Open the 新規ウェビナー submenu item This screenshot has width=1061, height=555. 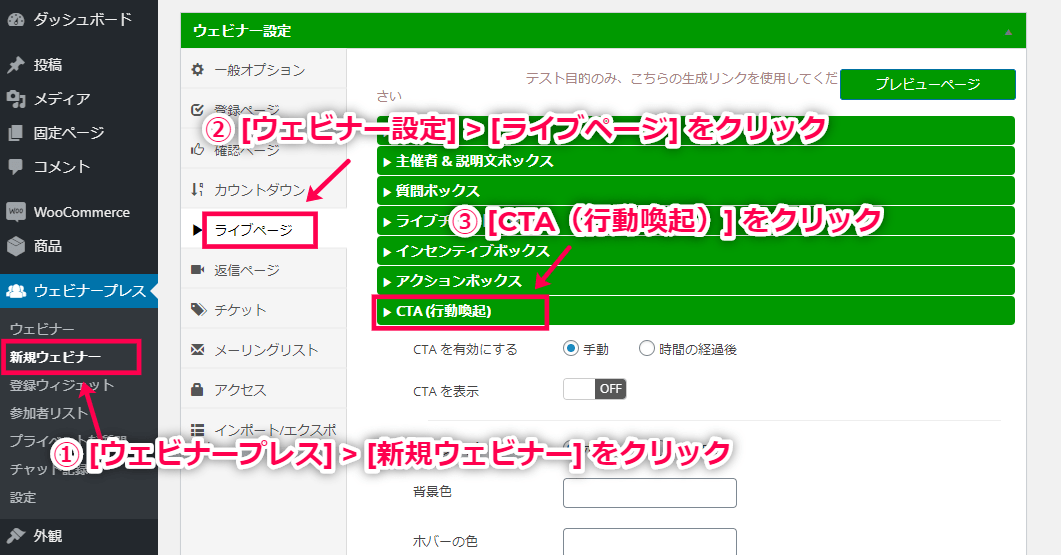pos(55,357)
